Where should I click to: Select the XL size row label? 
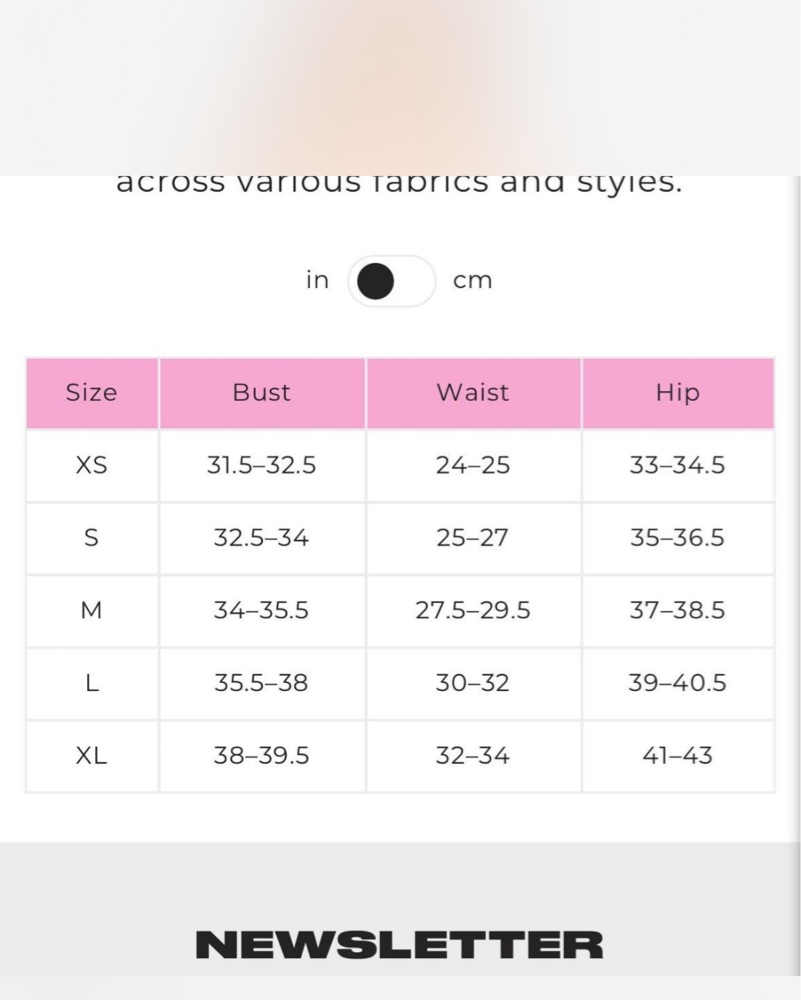92,756
